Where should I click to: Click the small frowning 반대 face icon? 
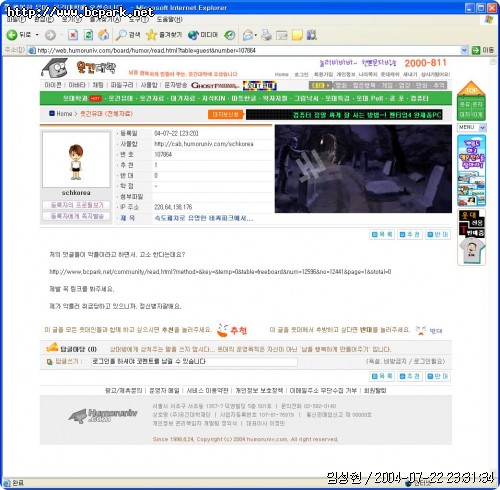(x=429, y=330)
